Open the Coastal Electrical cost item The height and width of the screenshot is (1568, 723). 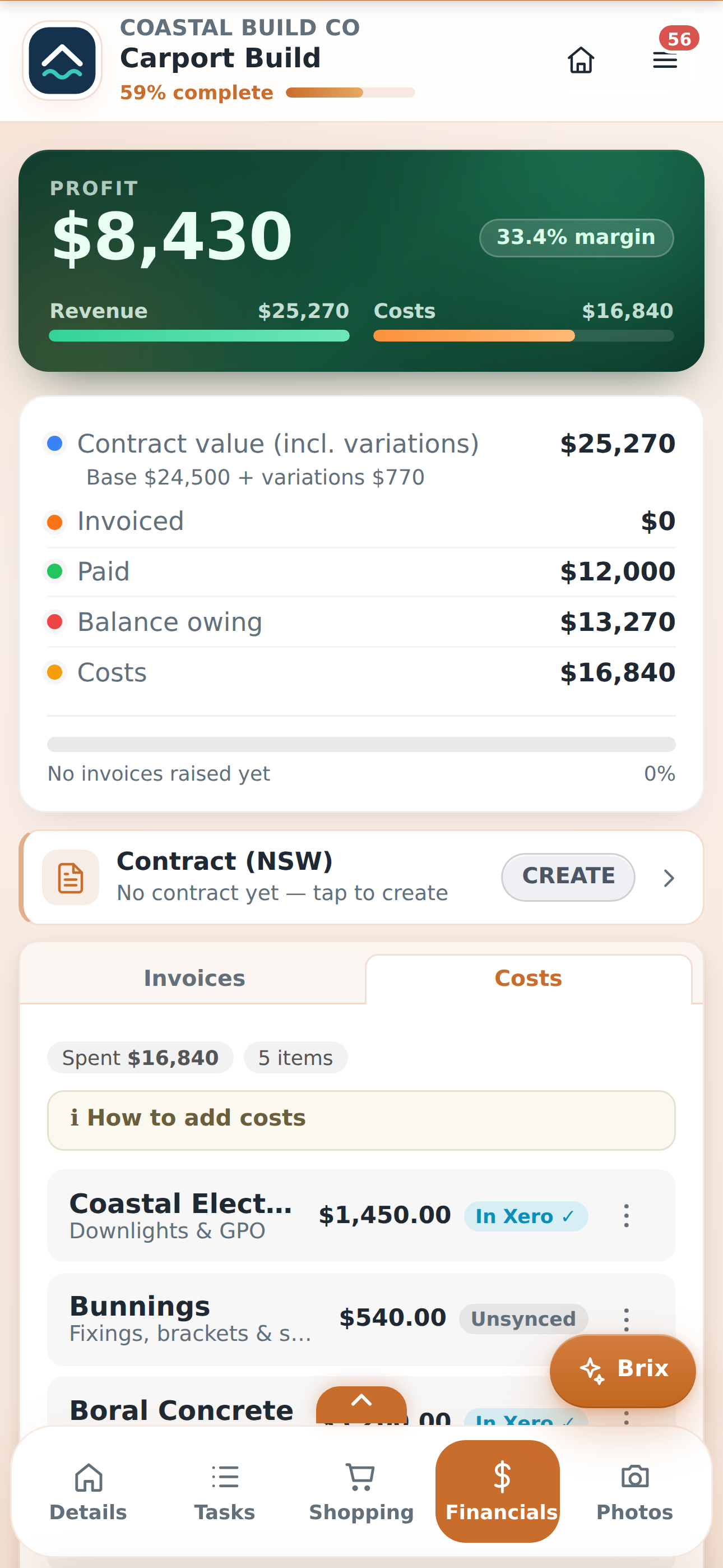tap(361, 1216)
